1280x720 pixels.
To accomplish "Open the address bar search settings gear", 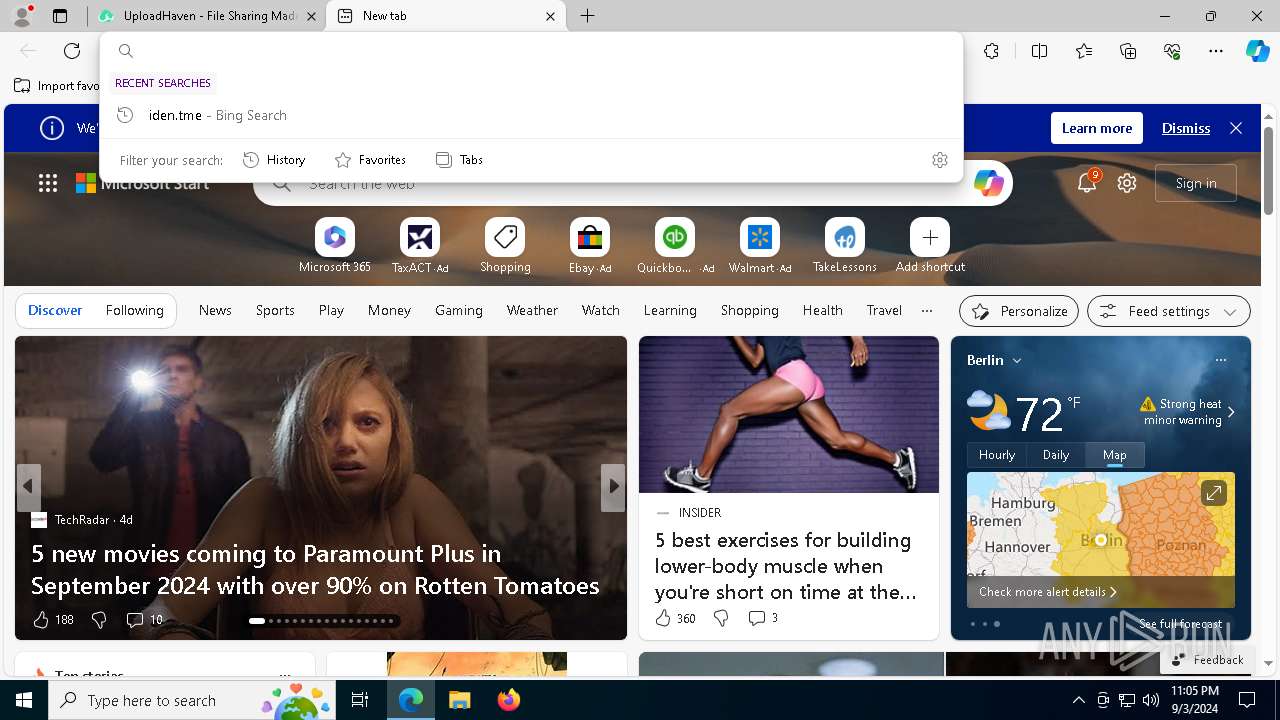I will 939,160.
